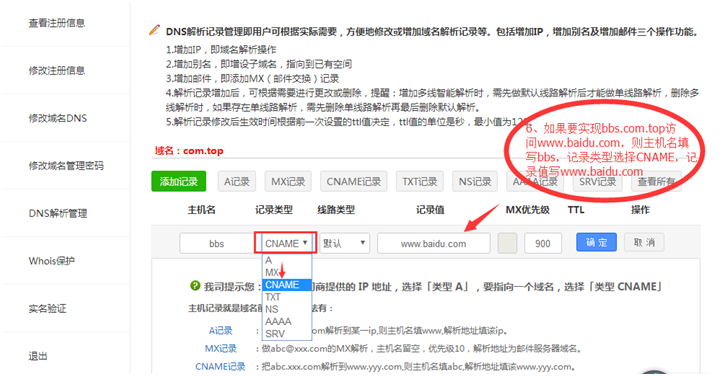Screen dimensions: 722x376
Task: Click the record value field www.baidu.com
Action: 434,243
